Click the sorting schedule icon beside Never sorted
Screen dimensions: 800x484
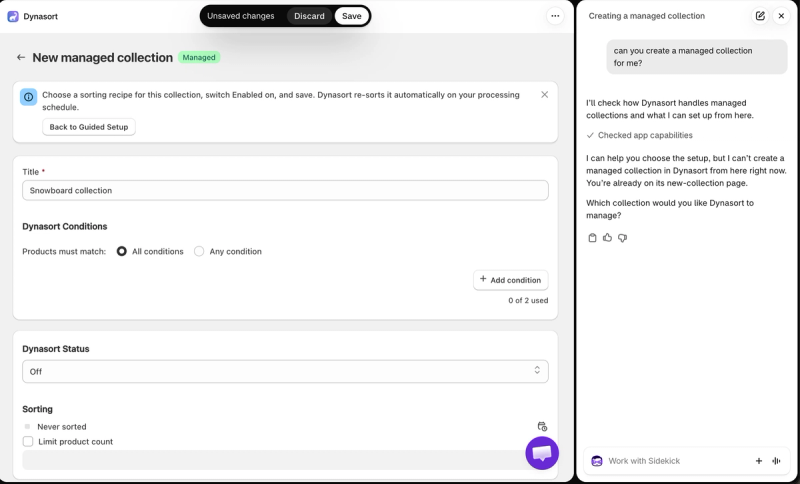coord(542,426)
